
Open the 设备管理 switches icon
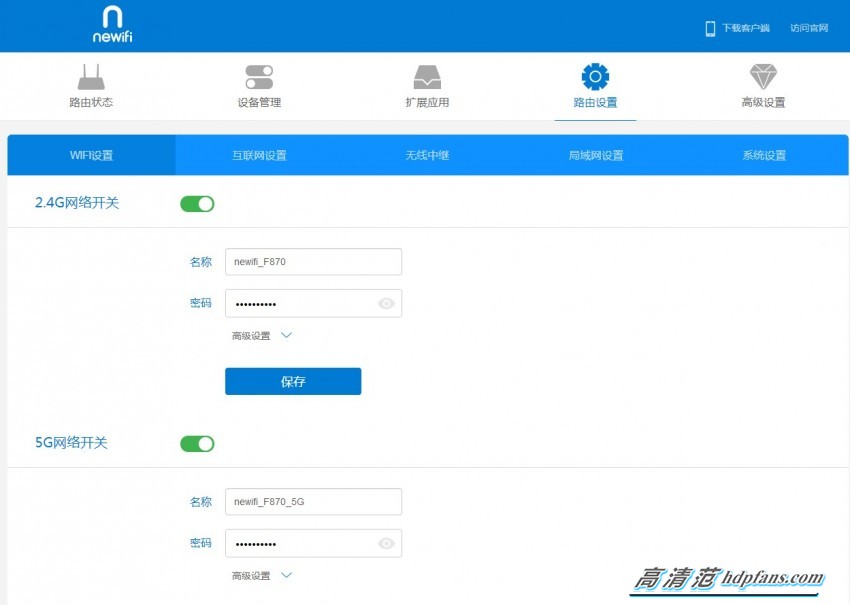[x=259, y=77]
